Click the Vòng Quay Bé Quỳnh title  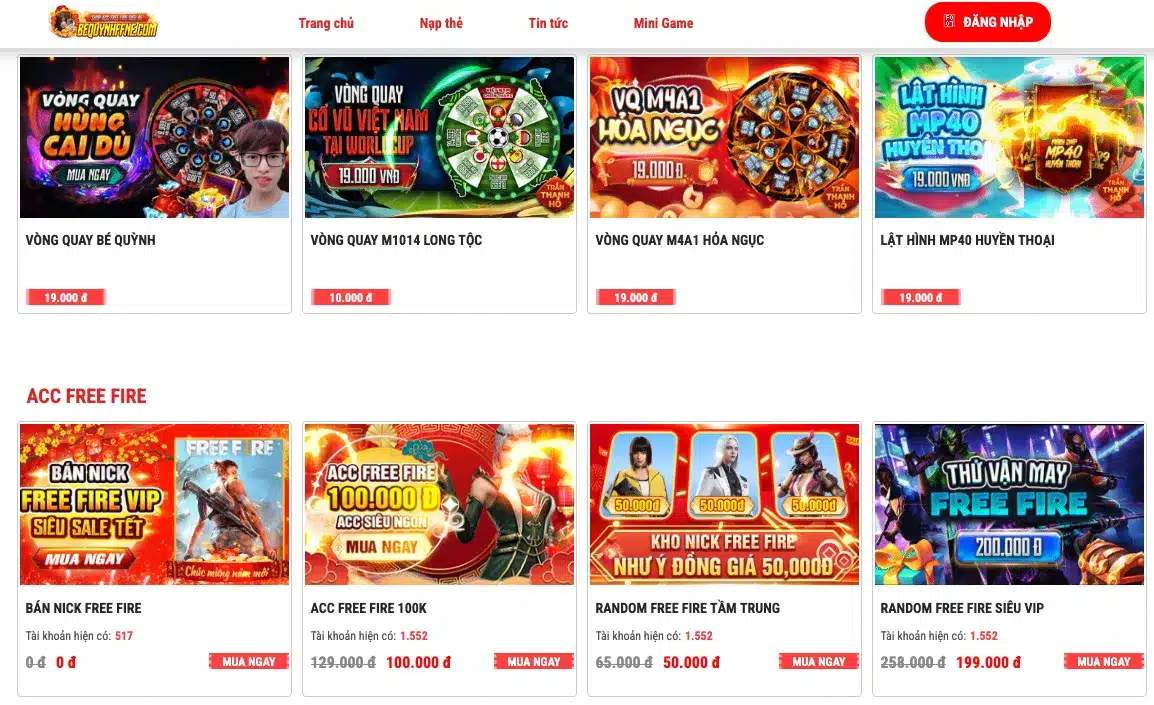tap(91, 240)
